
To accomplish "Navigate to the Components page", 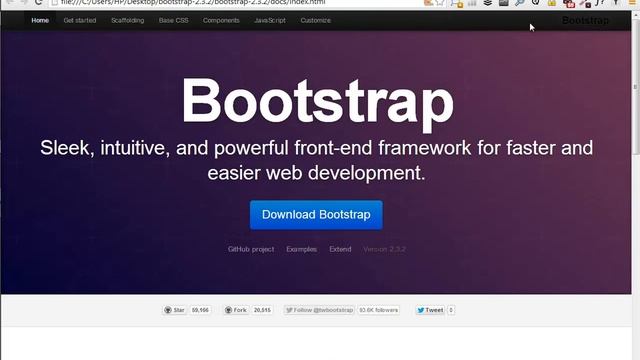I will pyautogui.click(x=221, y=20).
